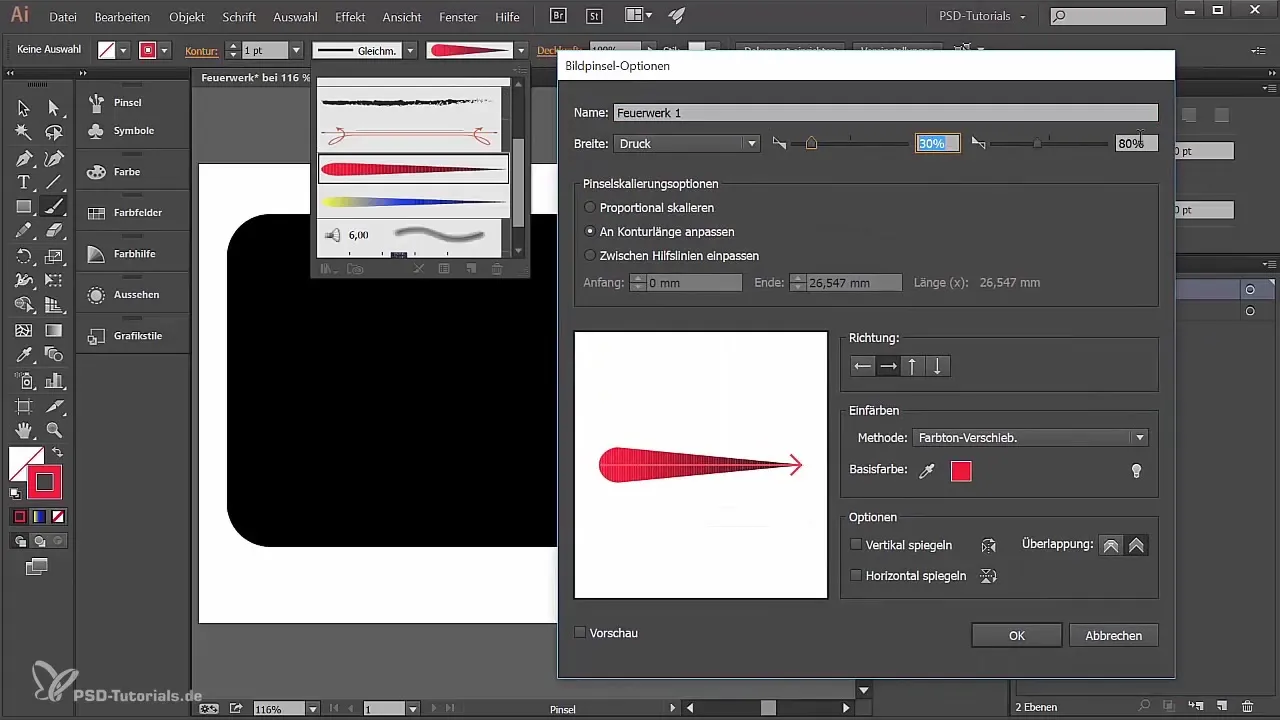Screen dimensions: 1280x720
Task: Enable the Vorschau checkbox
Action: [581, 633]
